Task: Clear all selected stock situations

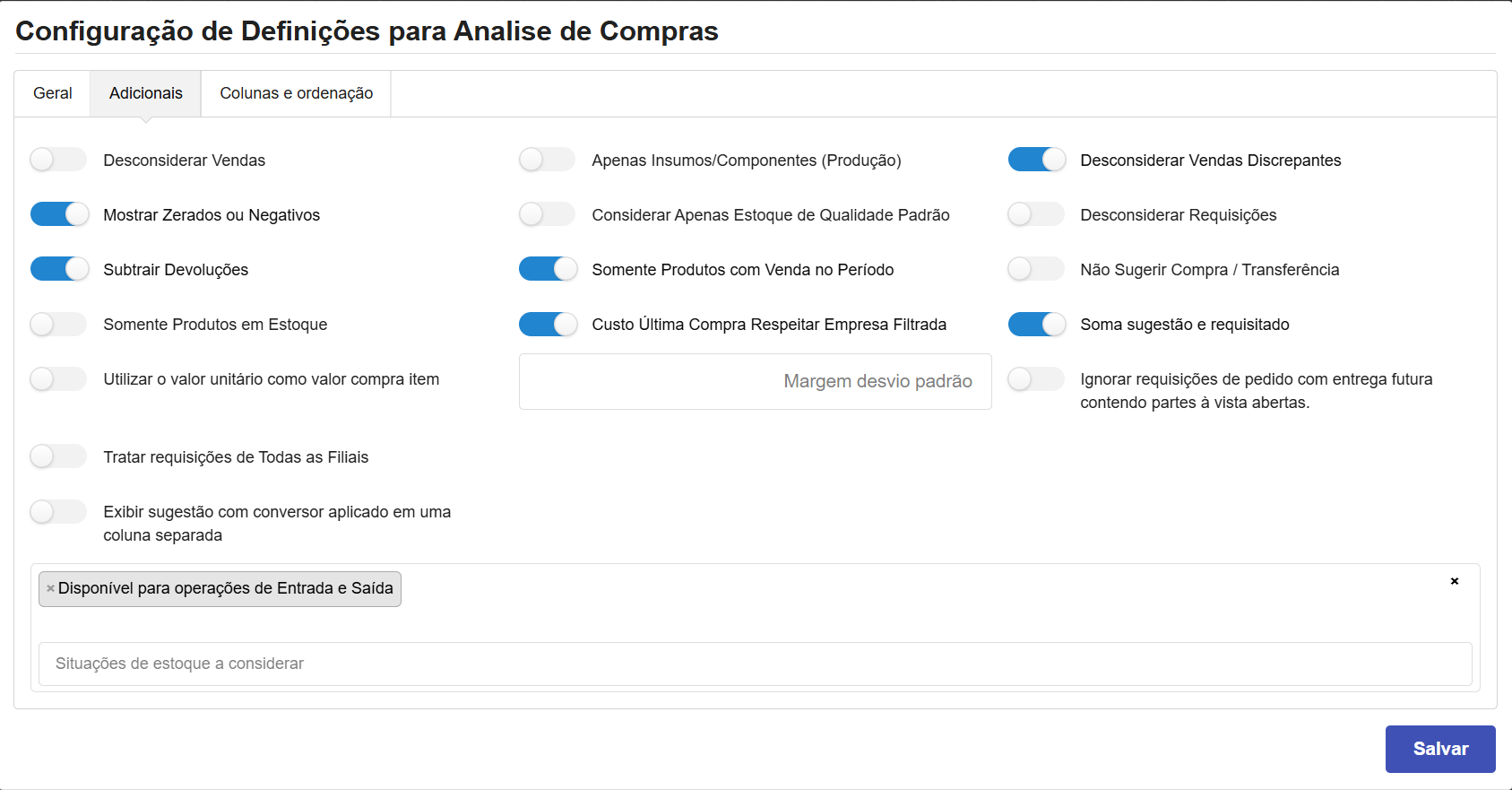Action: coord(1454,581)
